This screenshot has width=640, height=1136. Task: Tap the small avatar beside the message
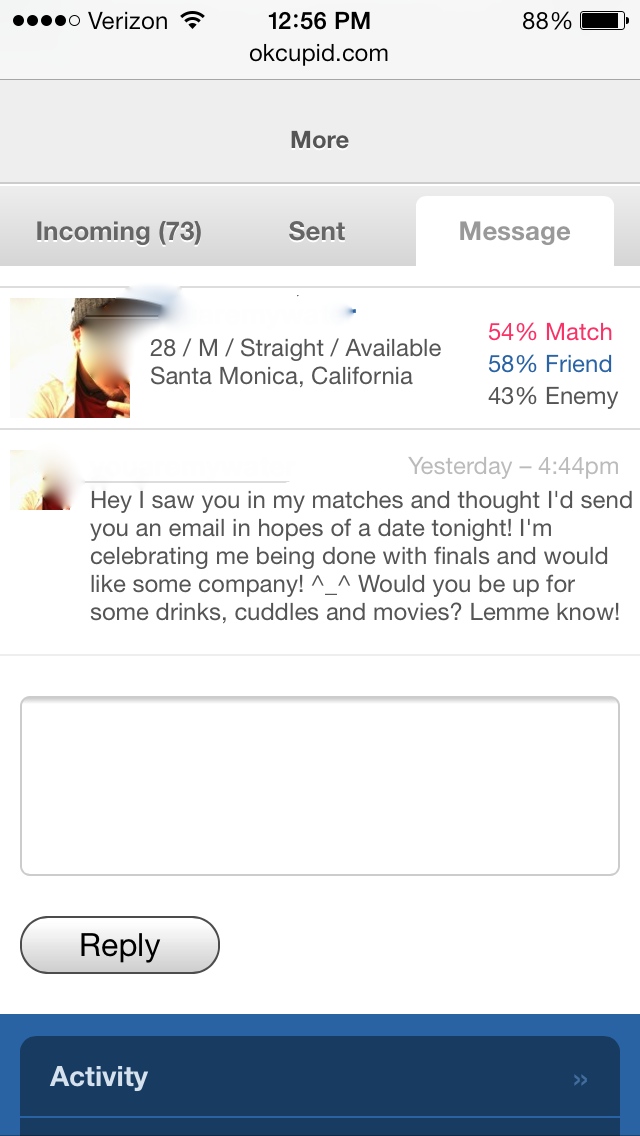(40, 480)
